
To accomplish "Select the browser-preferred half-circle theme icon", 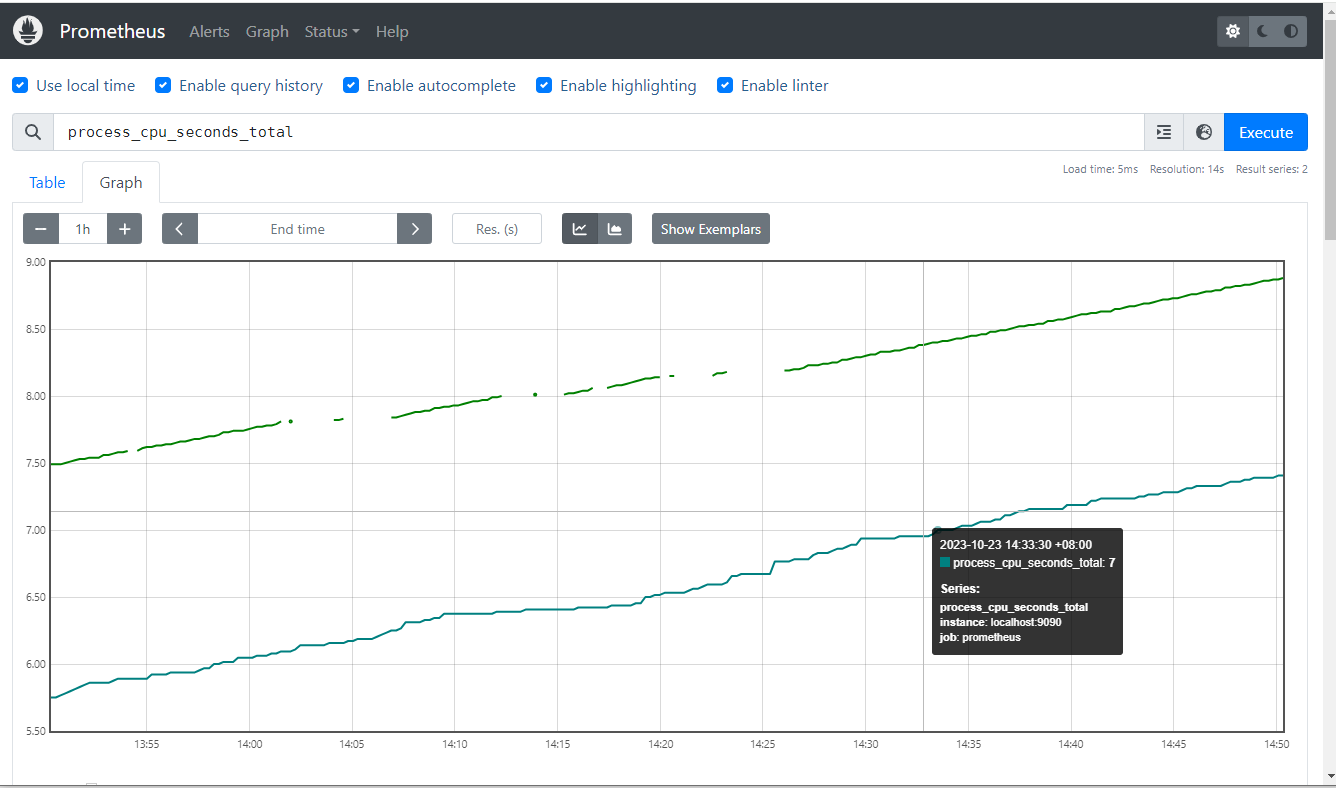I will pyautogui.click(x=1291, y=31).
